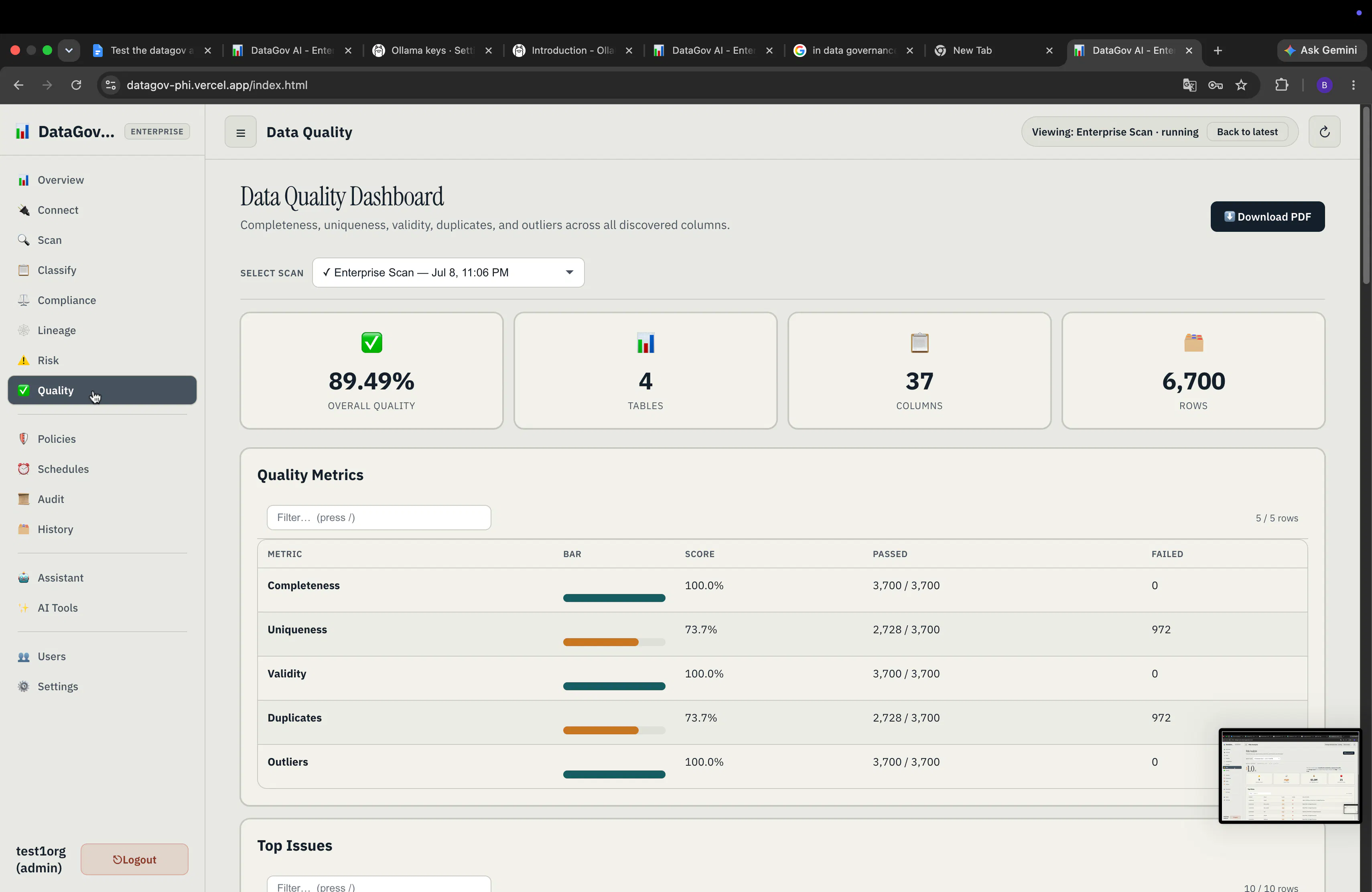Click Download PDF button
This screenshot has width=1372, height=892.
tap(1267, 217)
